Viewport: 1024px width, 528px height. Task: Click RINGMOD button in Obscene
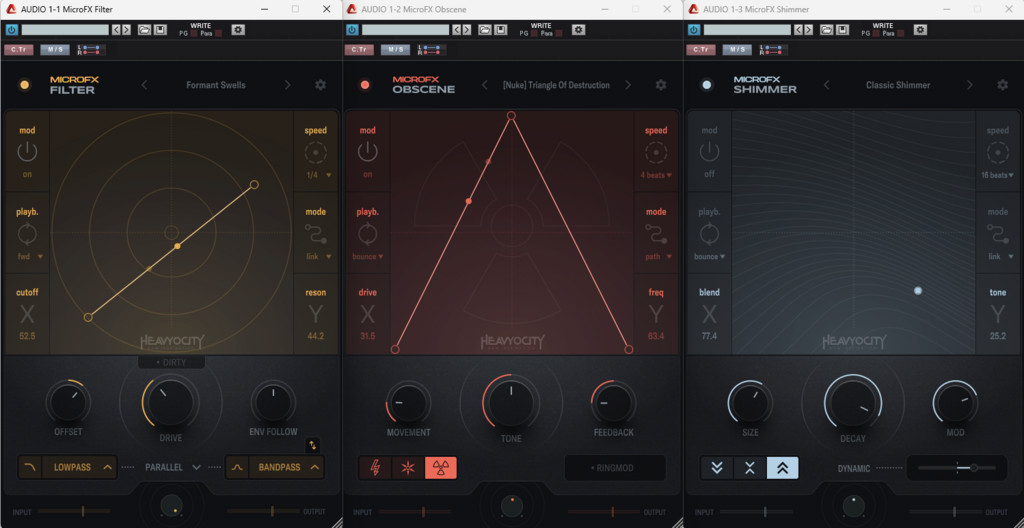coord(615,468)
